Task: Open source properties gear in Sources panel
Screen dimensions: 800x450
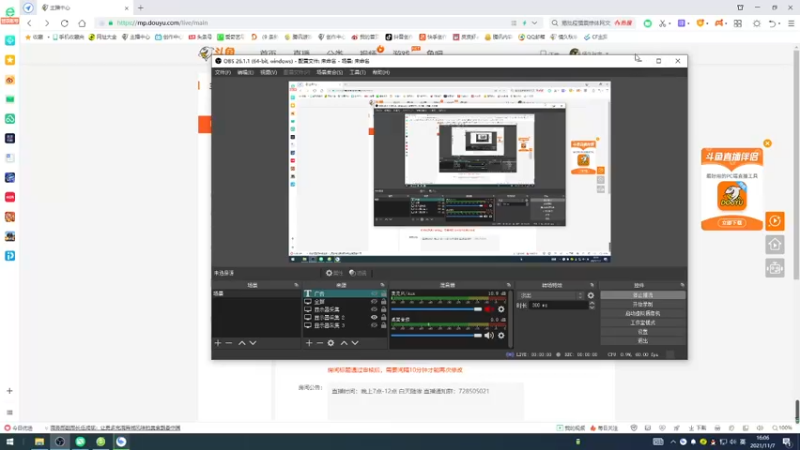Action: (331, 343)
